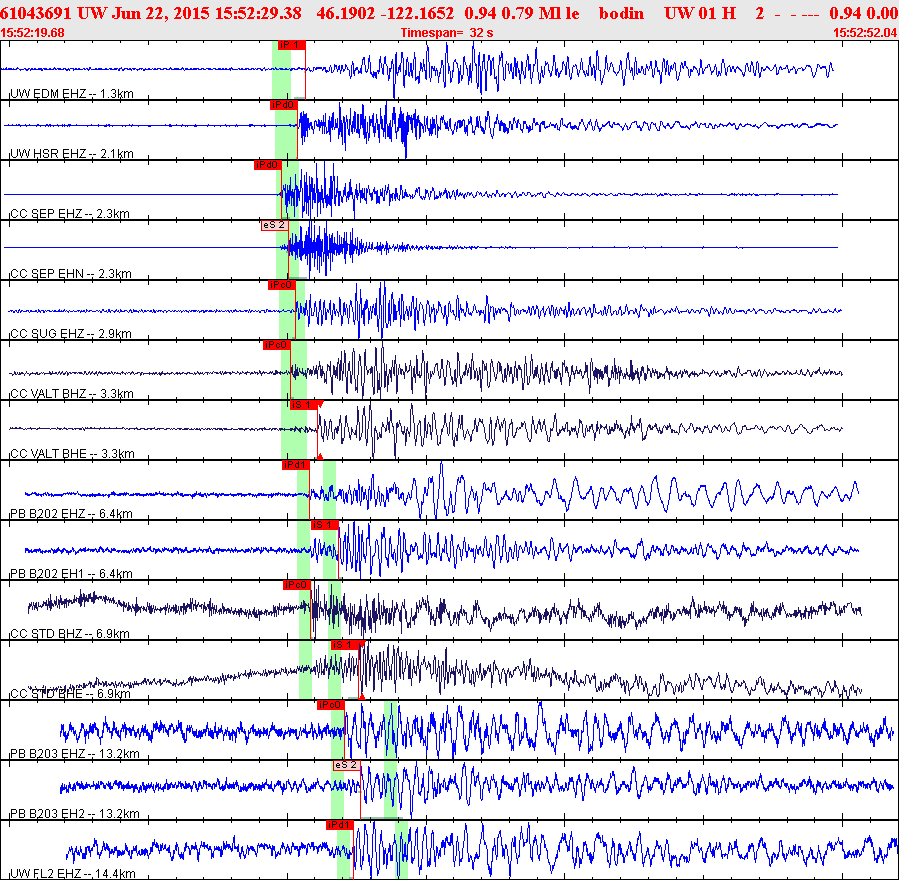Select the iPc0 pick flag on PB B203 EHZ
The height and width of the screenshot is (880, 899).
point(331,705)
